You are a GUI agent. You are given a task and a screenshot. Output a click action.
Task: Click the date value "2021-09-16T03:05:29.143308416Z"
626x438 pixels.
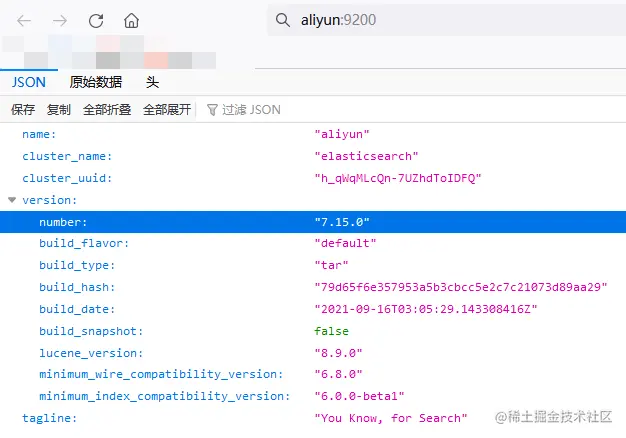[426, 309]
